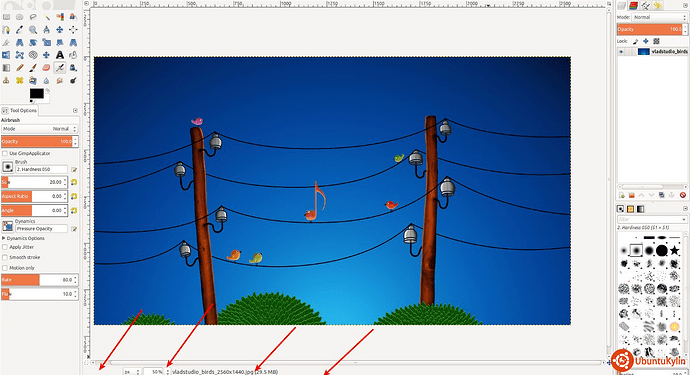Open the brush picker button in Tool Options
690x375 pixels.
(7, 167)
